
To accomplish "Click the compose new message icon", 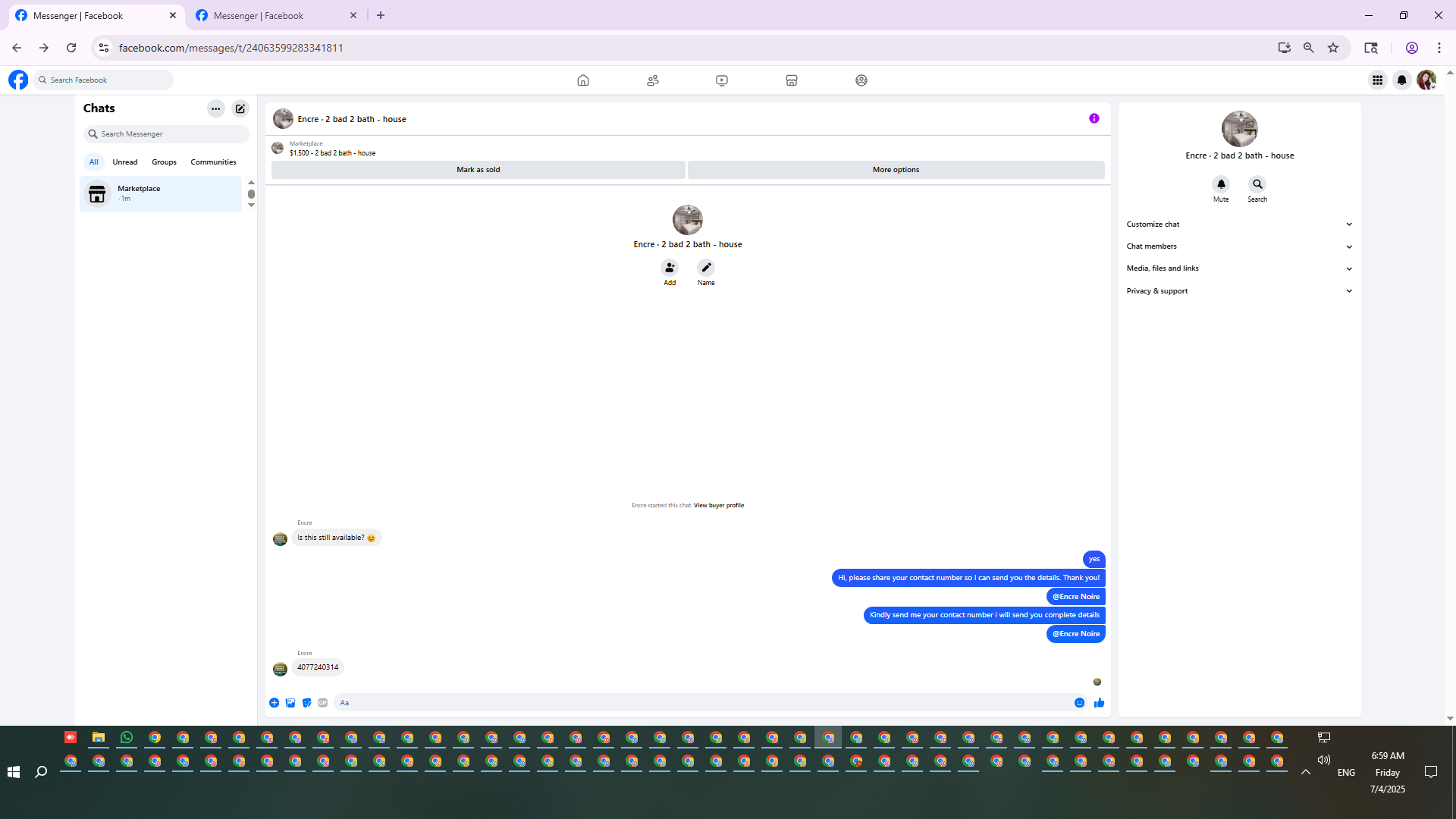I will (240, 108).
